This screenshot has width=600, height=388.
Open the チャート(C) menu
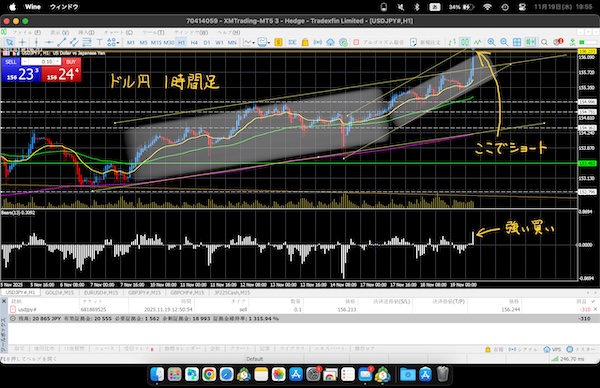pyautogui.click(x=118, y=33)
